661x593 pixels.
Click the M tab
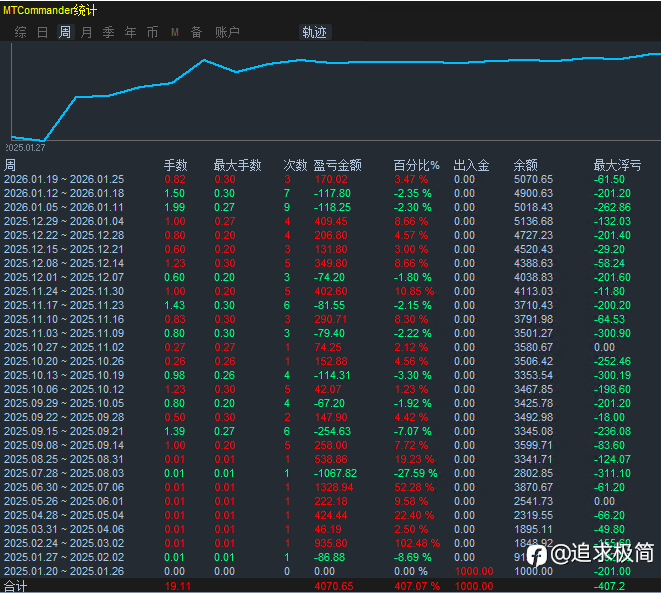[175, 32]
